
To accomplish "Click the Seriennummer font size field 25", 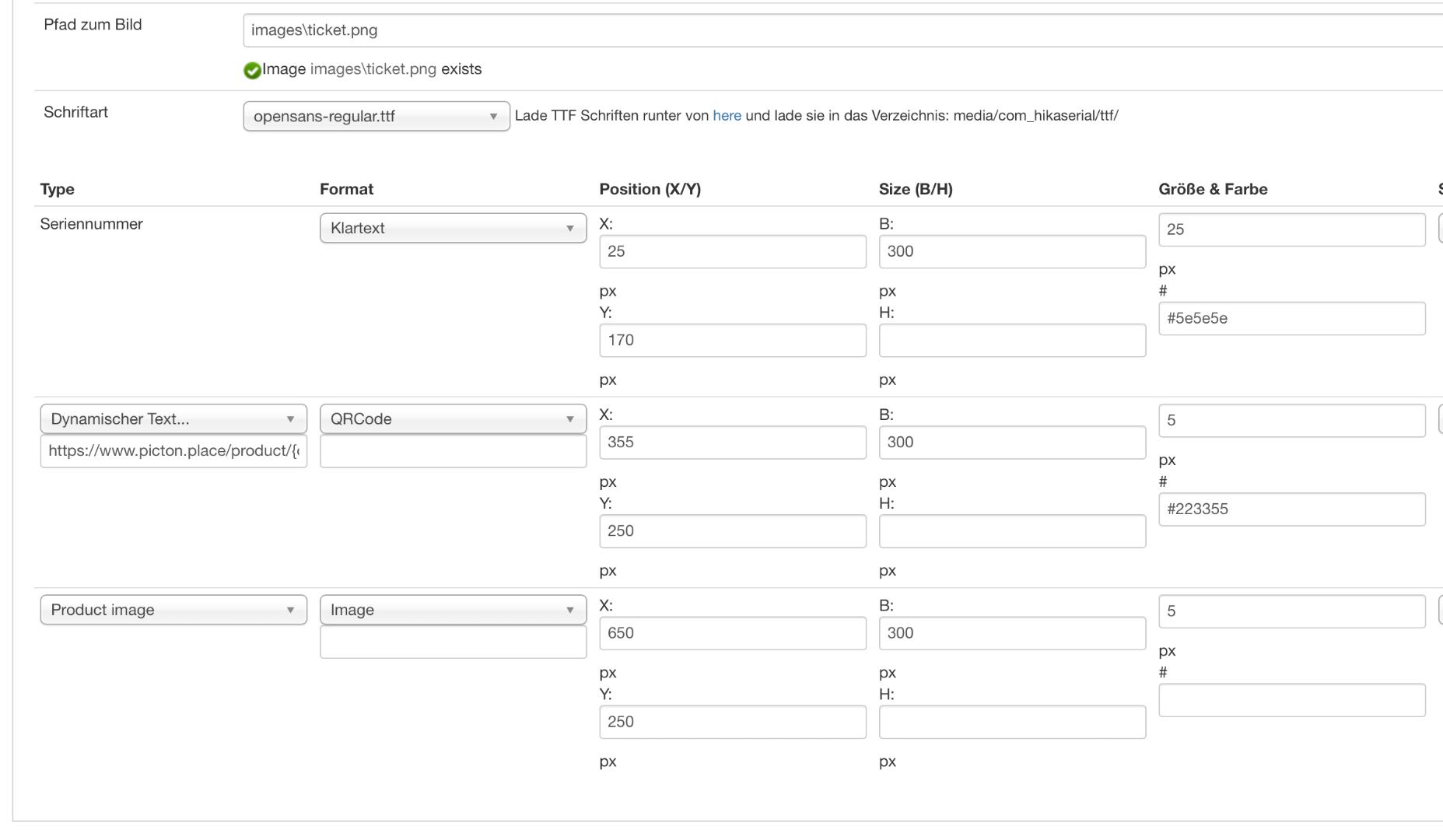I will 1291,230.
